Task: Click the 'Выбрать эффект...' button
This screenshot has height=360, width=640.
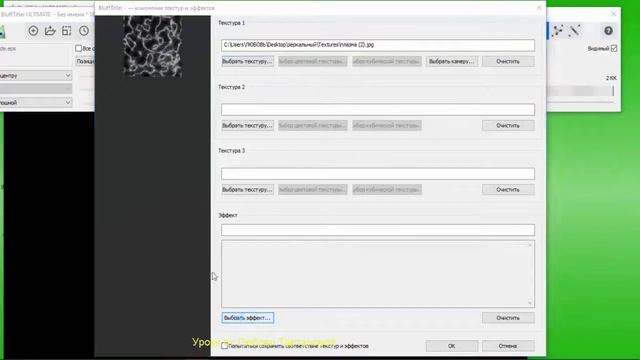Action: 247,318
